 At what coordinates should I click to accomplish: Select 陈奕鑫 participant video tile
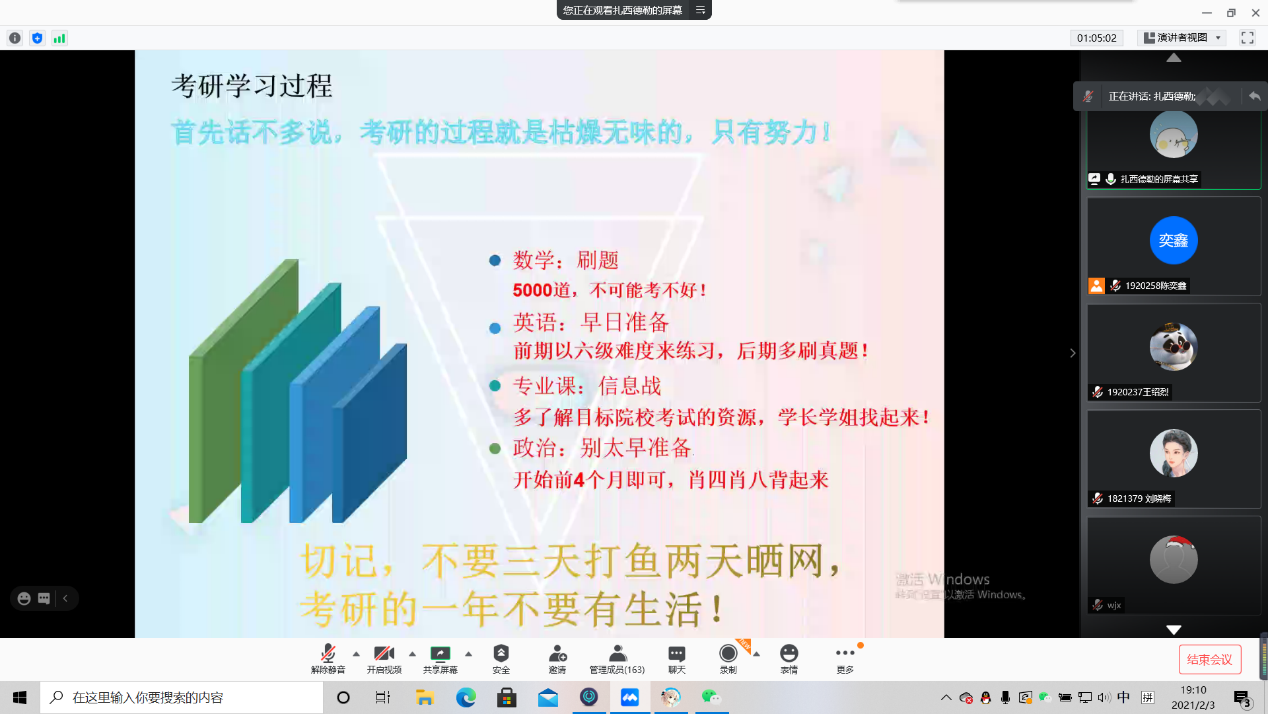coord(1173,245)
